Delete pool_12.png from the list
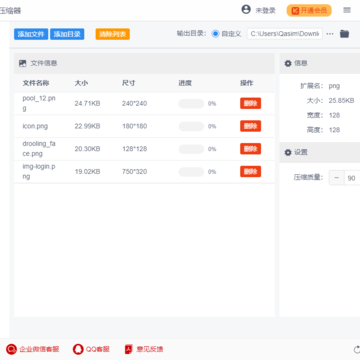Image resolution: width=360 pixels, height=360 pixels. click(x=250, y=103)
